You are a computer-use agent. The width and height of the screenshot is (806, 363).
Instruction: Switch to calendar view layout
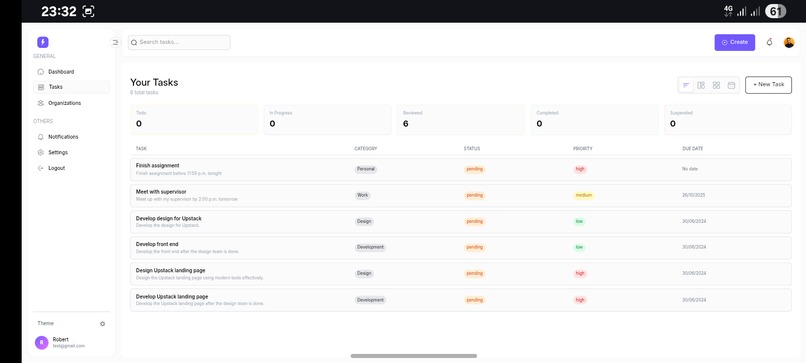coord(731,85)
